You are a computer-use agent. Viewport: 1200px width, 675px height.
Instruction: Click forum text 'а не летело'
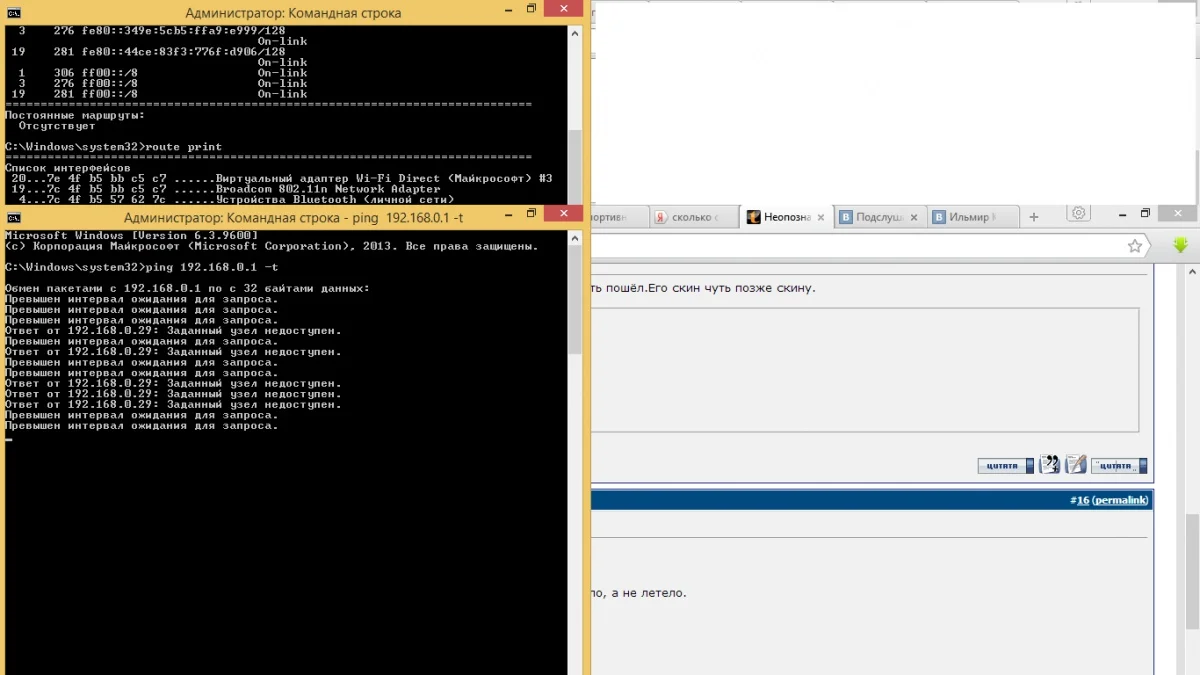coord(648,593)
